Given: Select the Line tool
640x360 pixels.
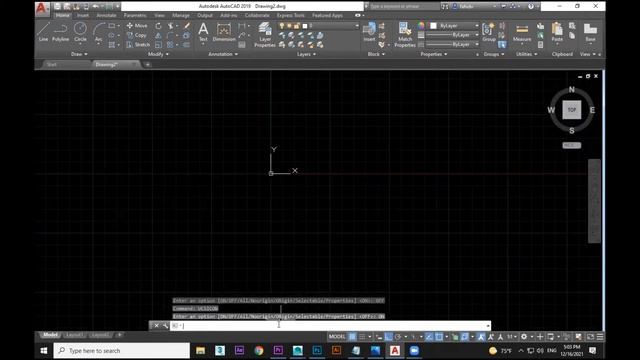Looking at the screenshot, I should click(43, 32).
